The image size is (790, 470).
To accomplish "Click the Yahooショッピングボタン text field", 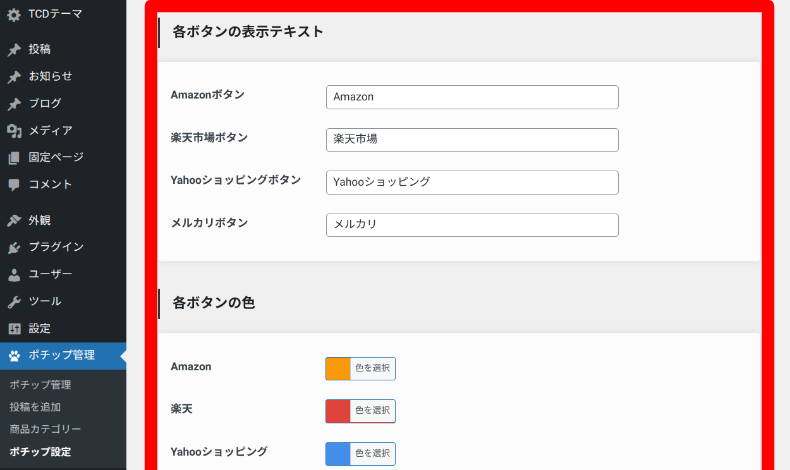I will pyautogui.click(x=472, y=182).
